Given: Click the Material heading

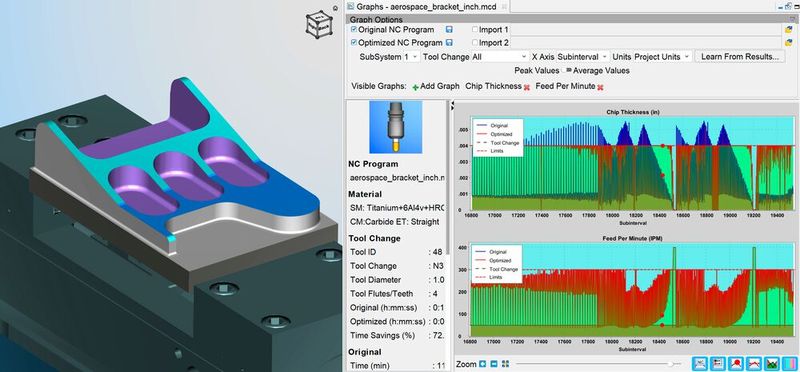Looking at the screenshot, I should point(365,194).
